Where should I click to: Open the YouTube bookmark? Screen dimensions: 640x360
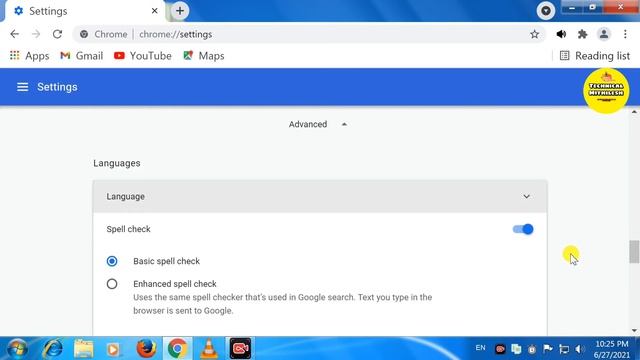coord(142,56)
